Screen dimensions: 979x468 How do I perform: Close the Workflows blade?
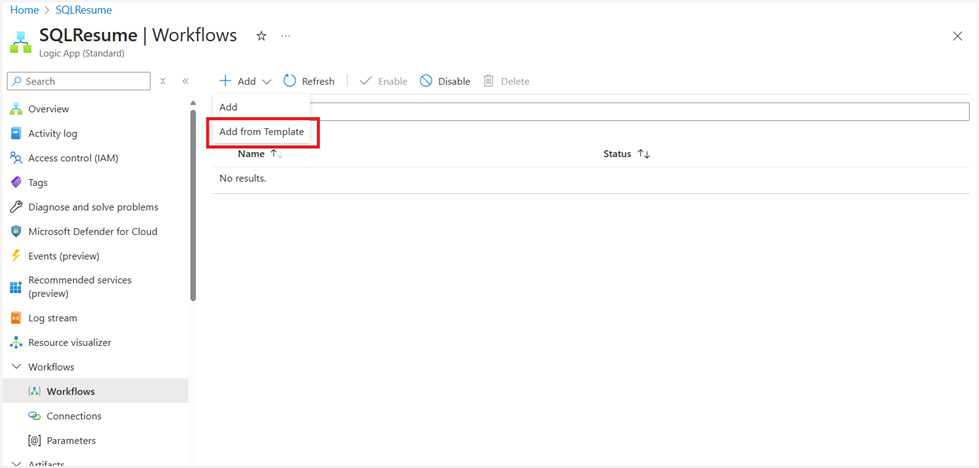pyautogui.click(x=957, y=36)
